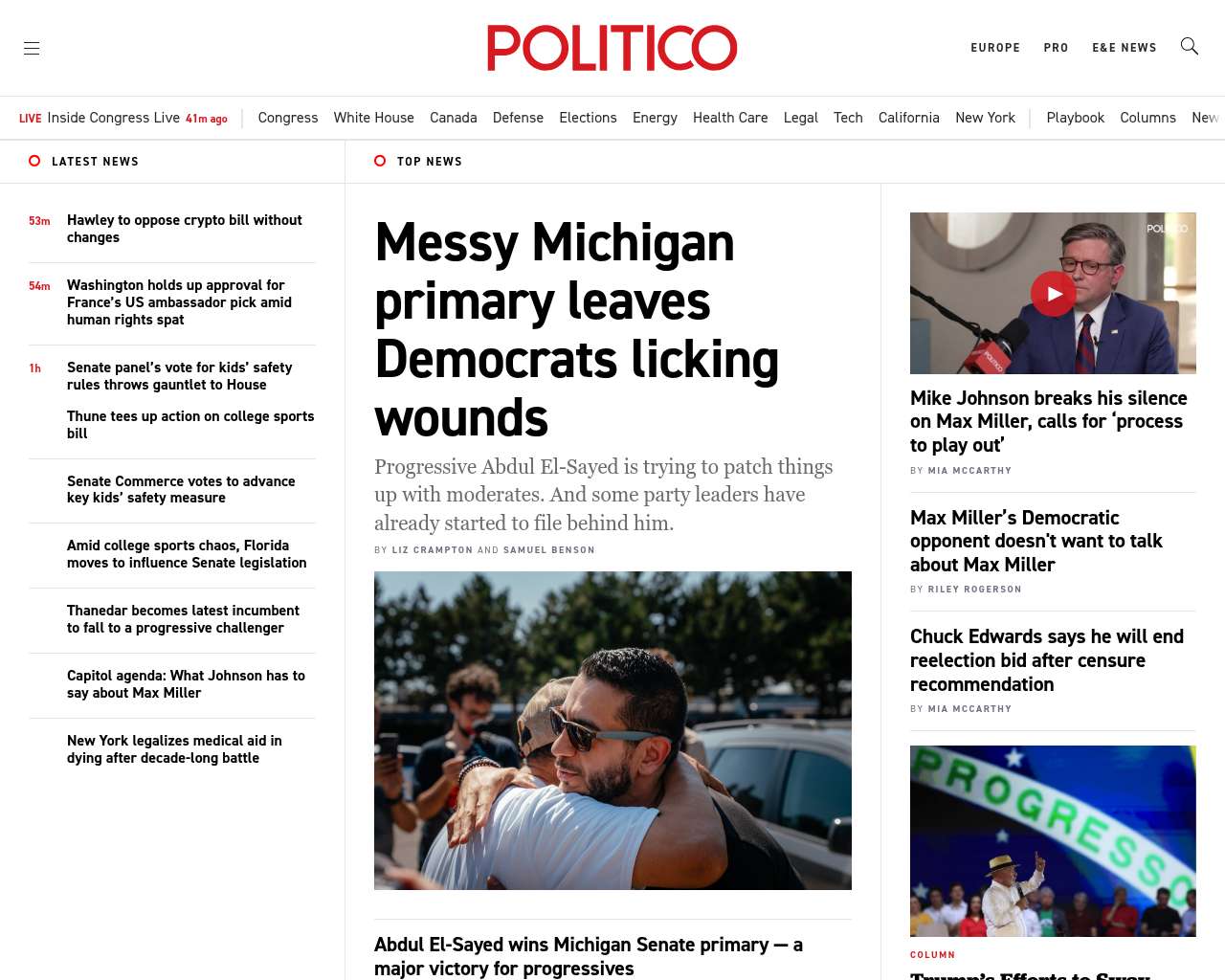This screenshot has height=980, width=1225.
Task: Open the LIVE Inside Congress Live link
Action: [123, 118]
